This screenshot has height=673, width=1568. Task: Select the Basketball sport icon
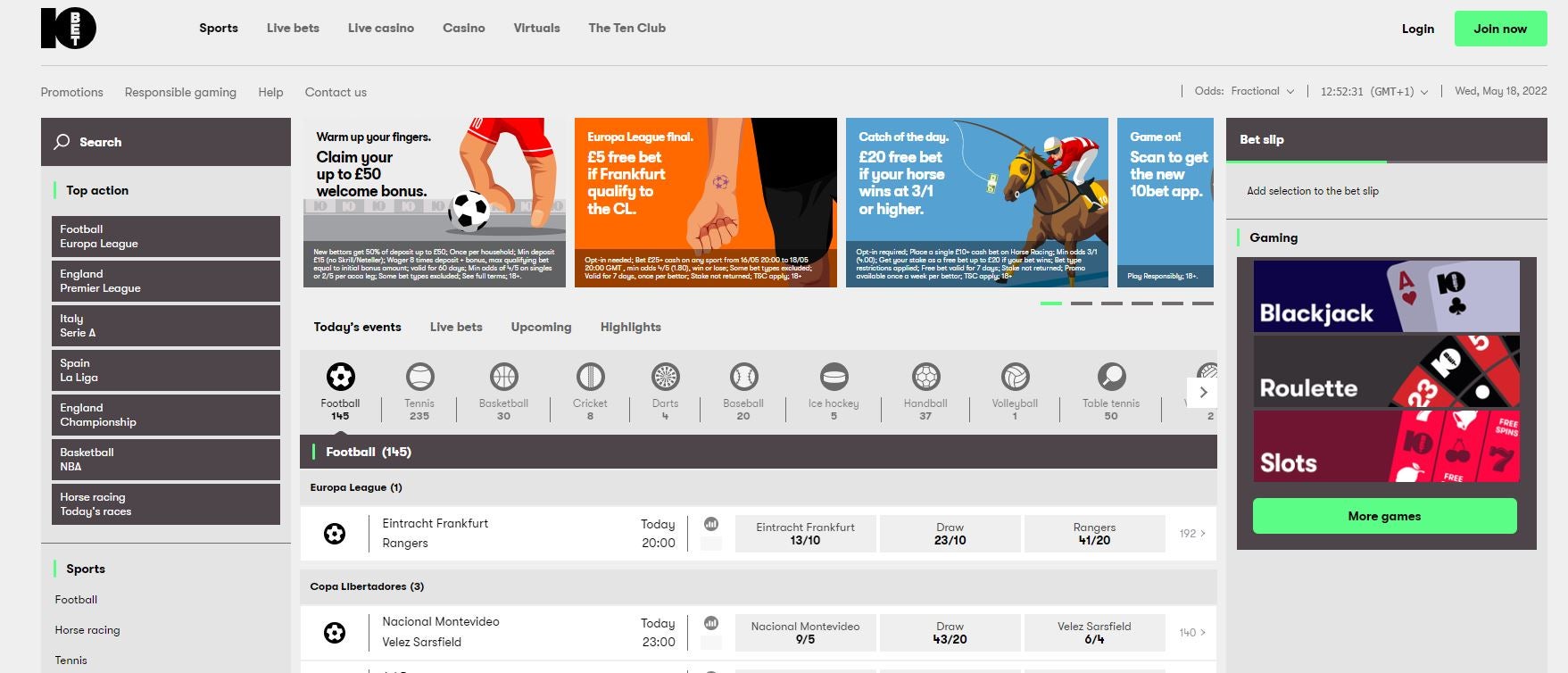[x=503, y=377]
